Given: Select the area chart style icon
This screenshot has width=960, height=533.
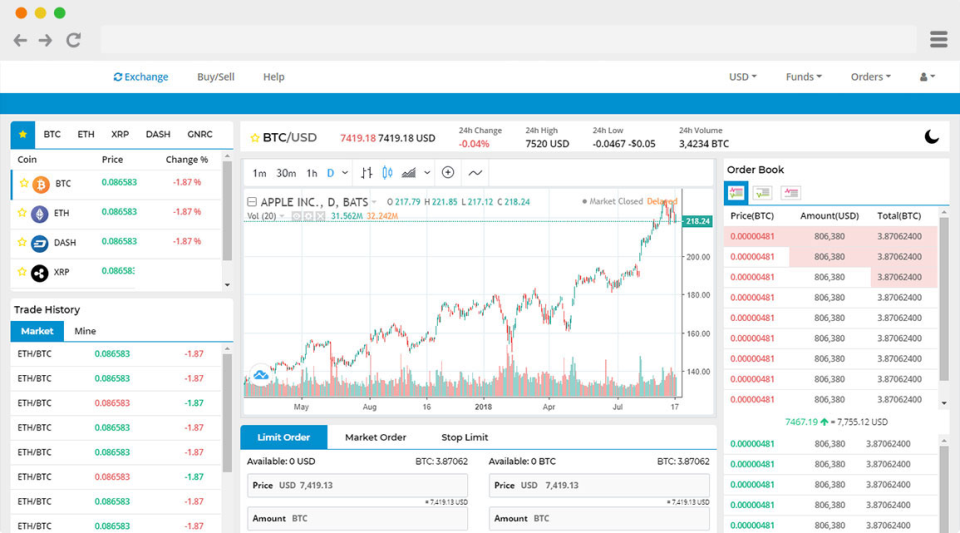Looking at the screenshot, I should pos(408,173).
